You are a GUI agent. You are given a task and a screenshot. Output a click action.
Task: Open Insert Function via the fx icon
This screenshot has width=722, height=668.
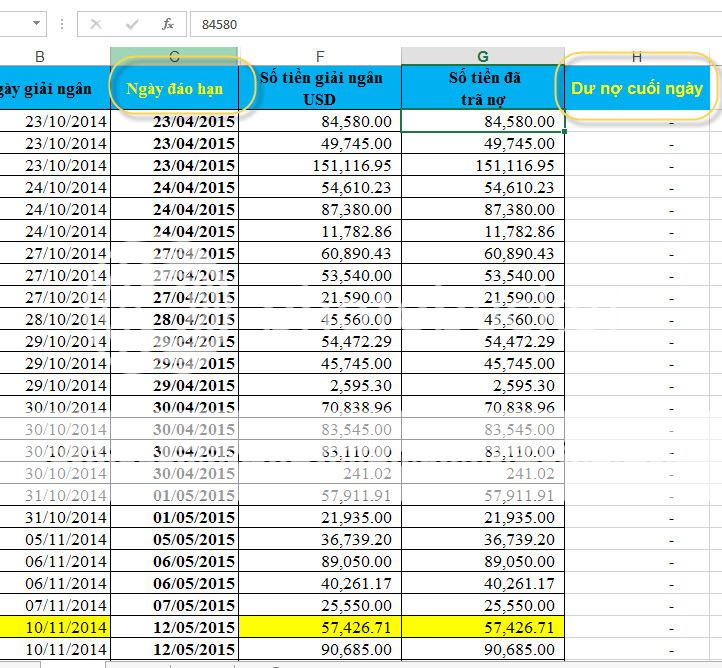tap(167, 23)
